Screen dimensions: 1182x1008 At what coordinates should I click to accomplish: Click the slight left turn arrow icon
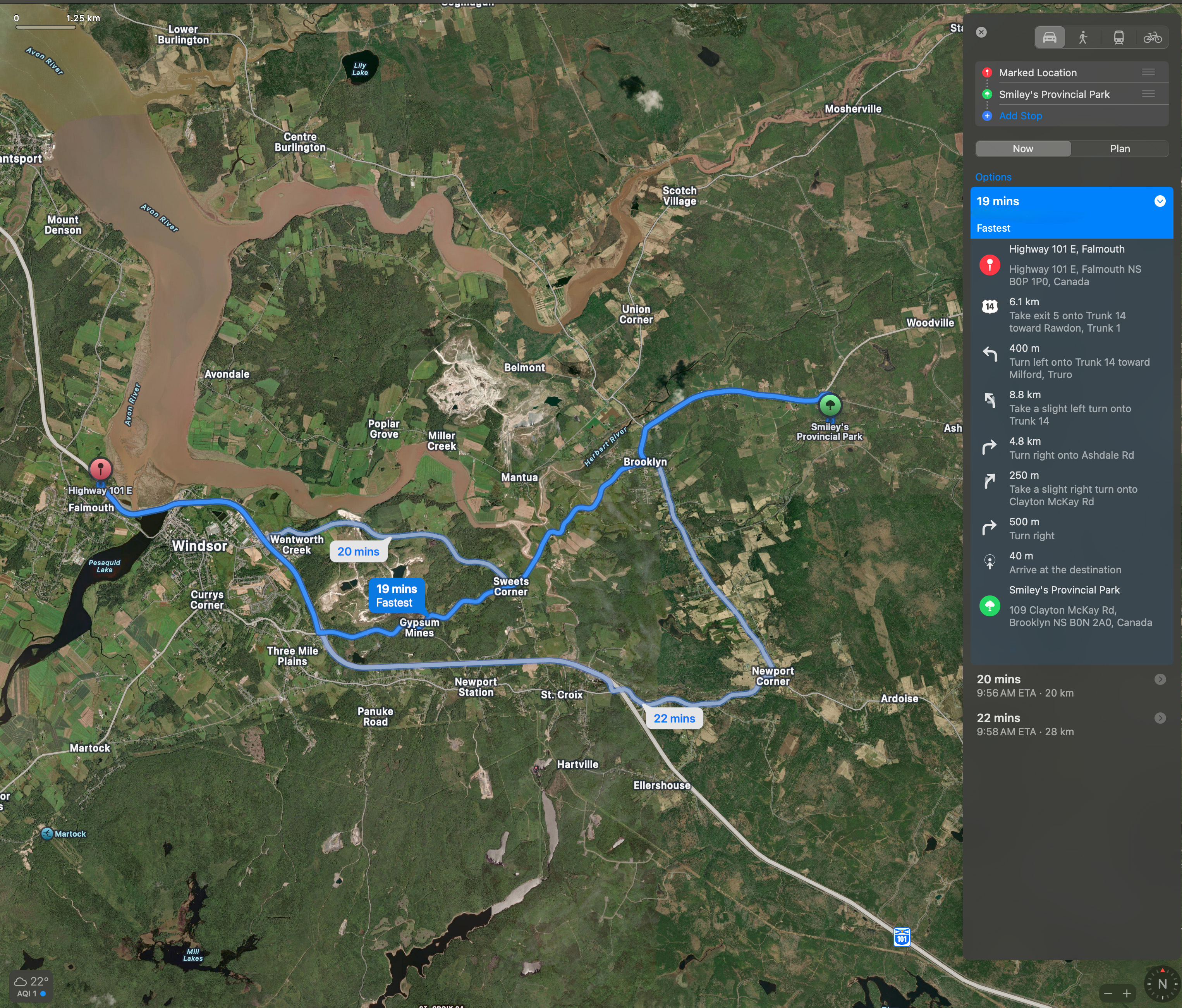tap(989, 401)
